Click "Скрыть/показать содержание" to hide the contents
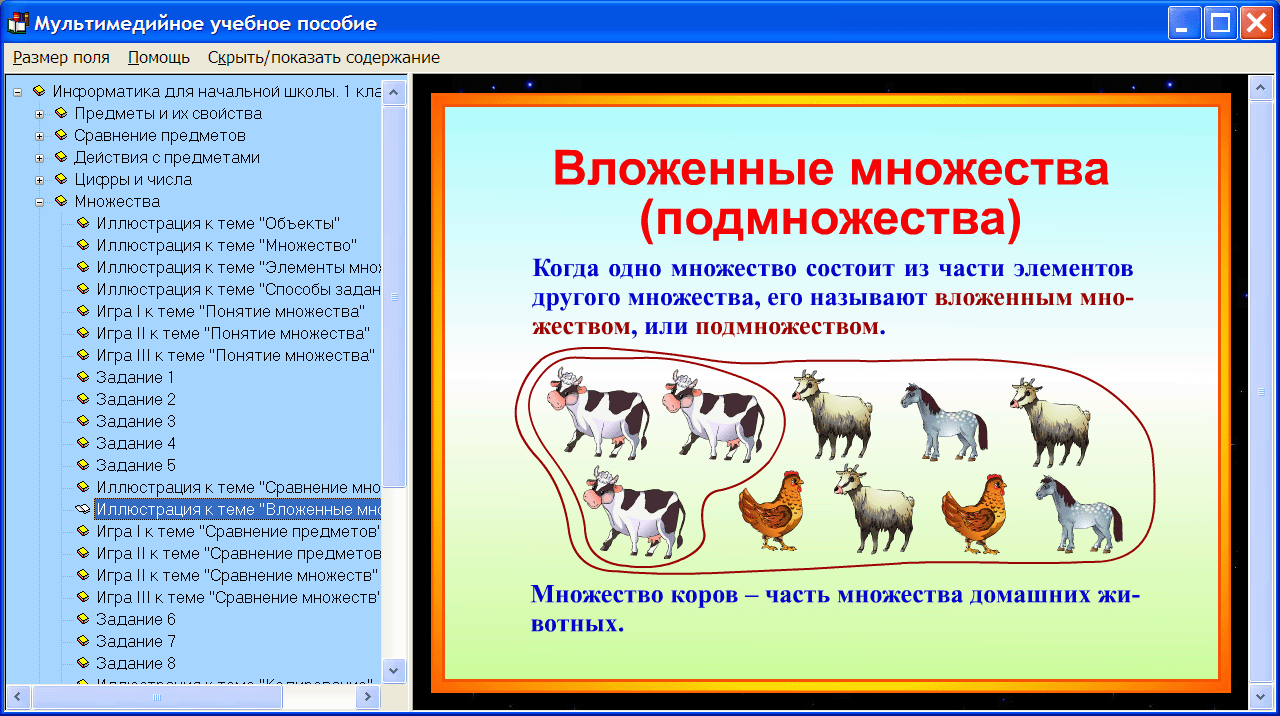Screen dimensions: 1280x716 coord(322,57)
